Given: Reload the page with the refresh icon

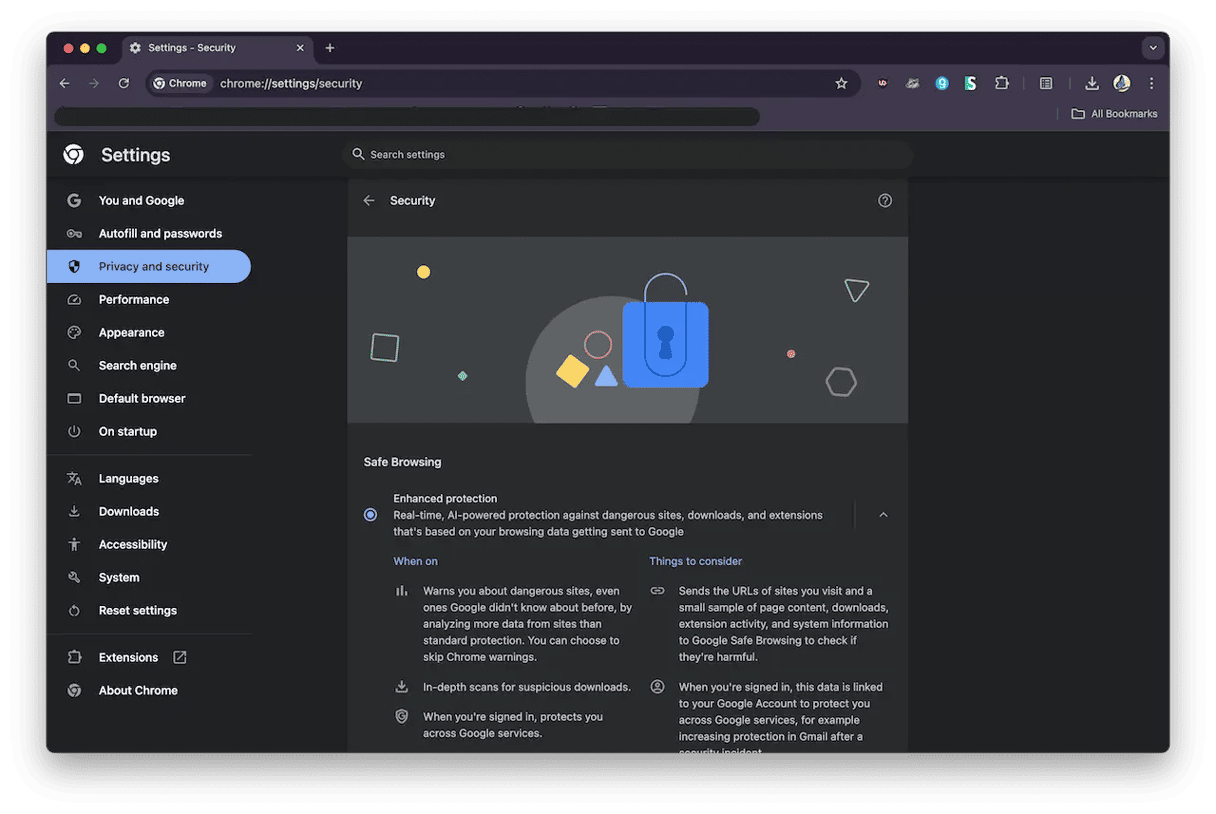Looking at the screenshot, I should pyautogui.click(x=124, y=84).
